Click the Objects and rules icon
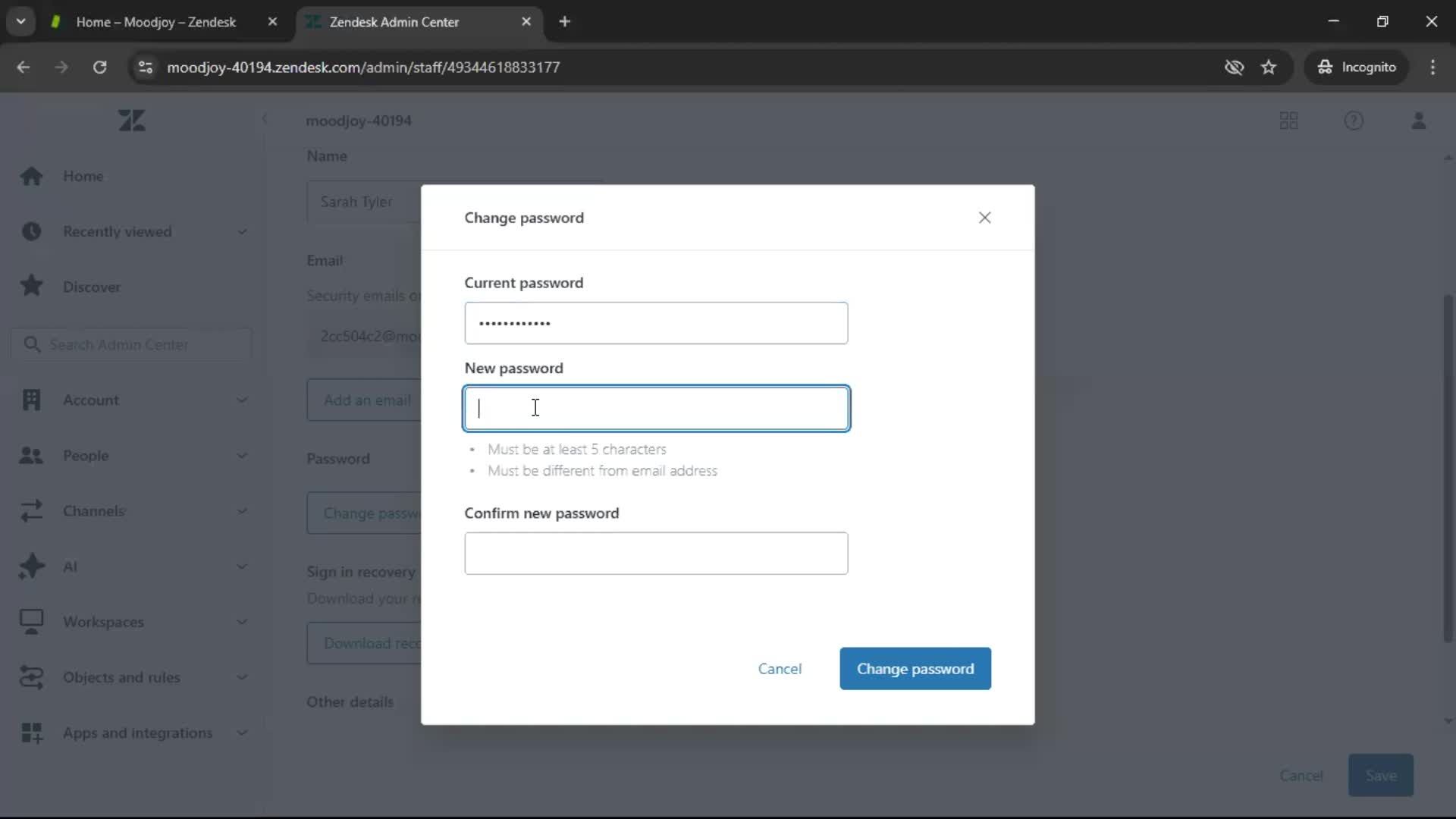The height and width of the screenshot is (819, 1456). (31, 677)
